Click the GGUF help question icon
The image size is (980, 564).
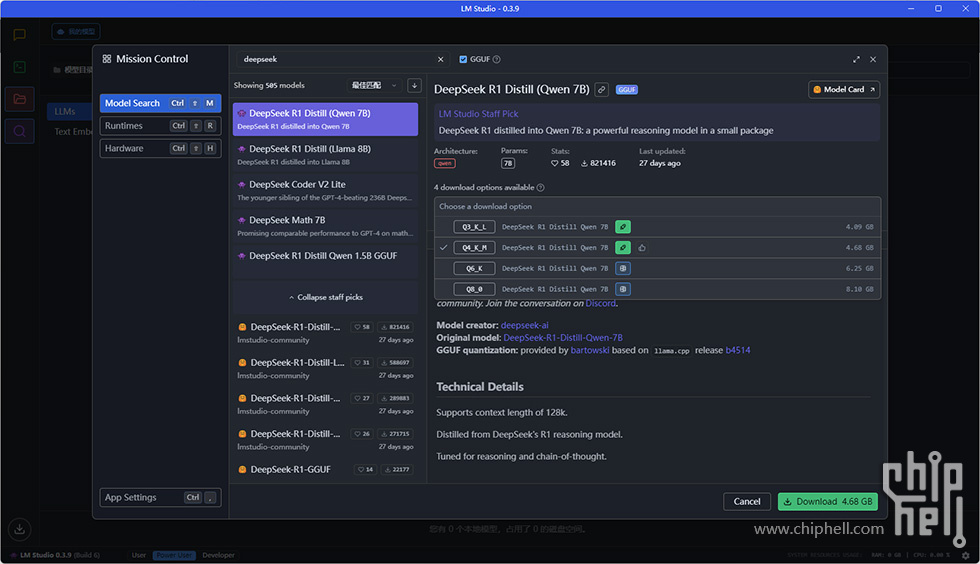(x=497, y=59)
